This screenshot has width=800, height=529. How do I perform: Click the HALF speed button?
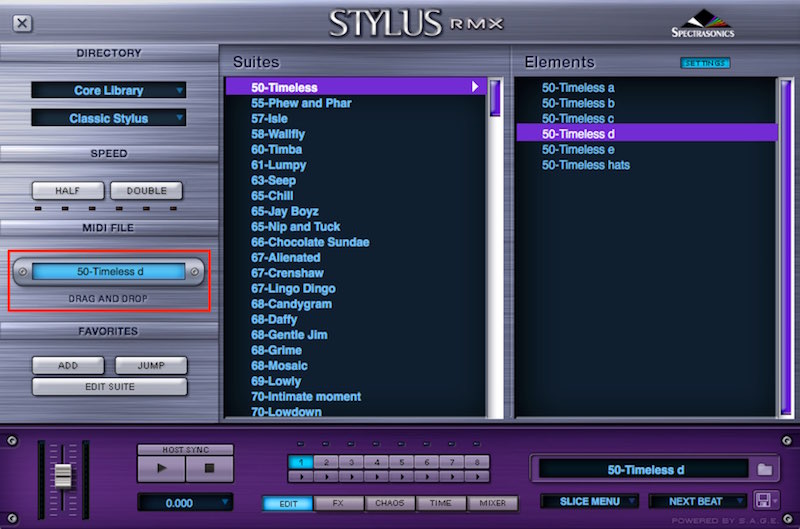point(68,191)
